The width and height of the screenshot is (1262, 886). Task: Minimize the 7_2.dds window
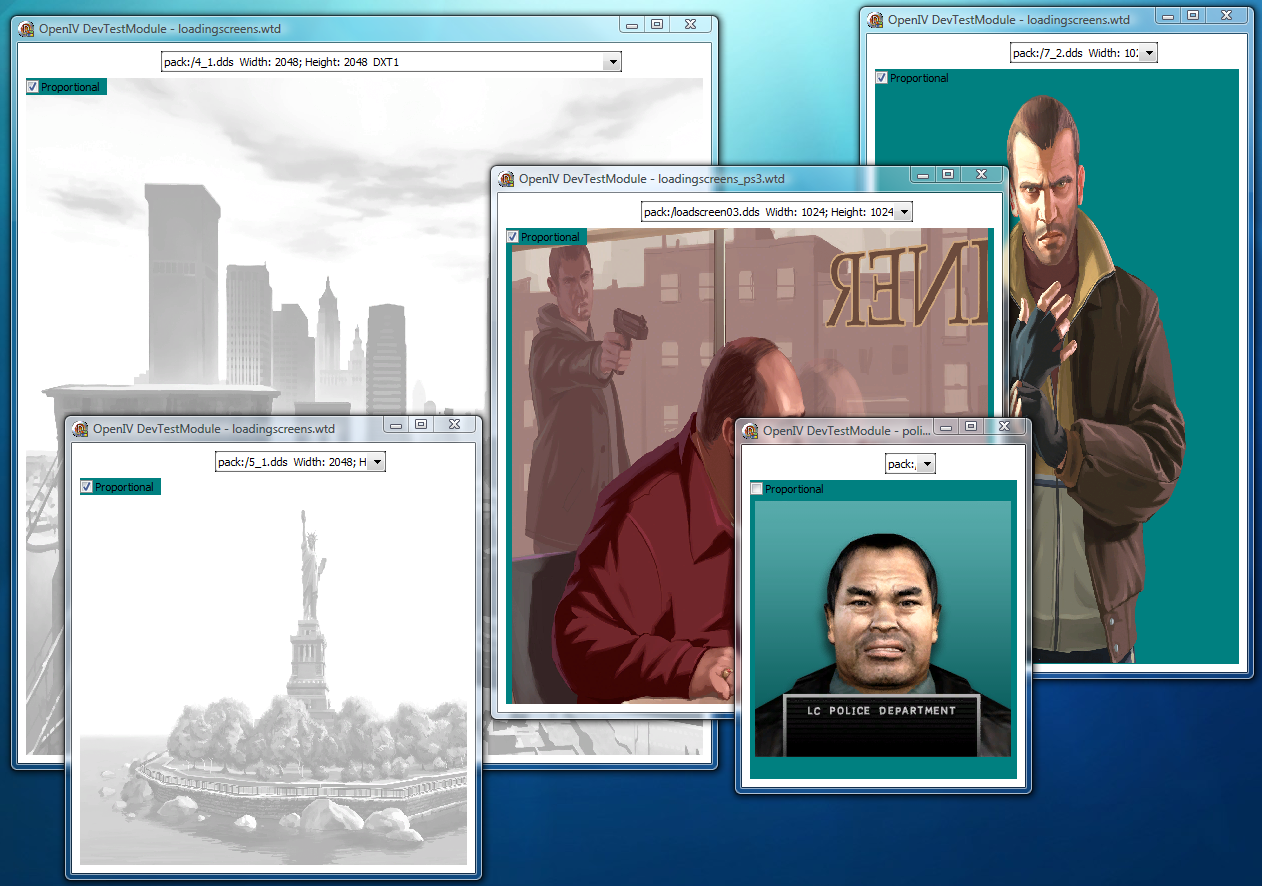[1168, 16]
